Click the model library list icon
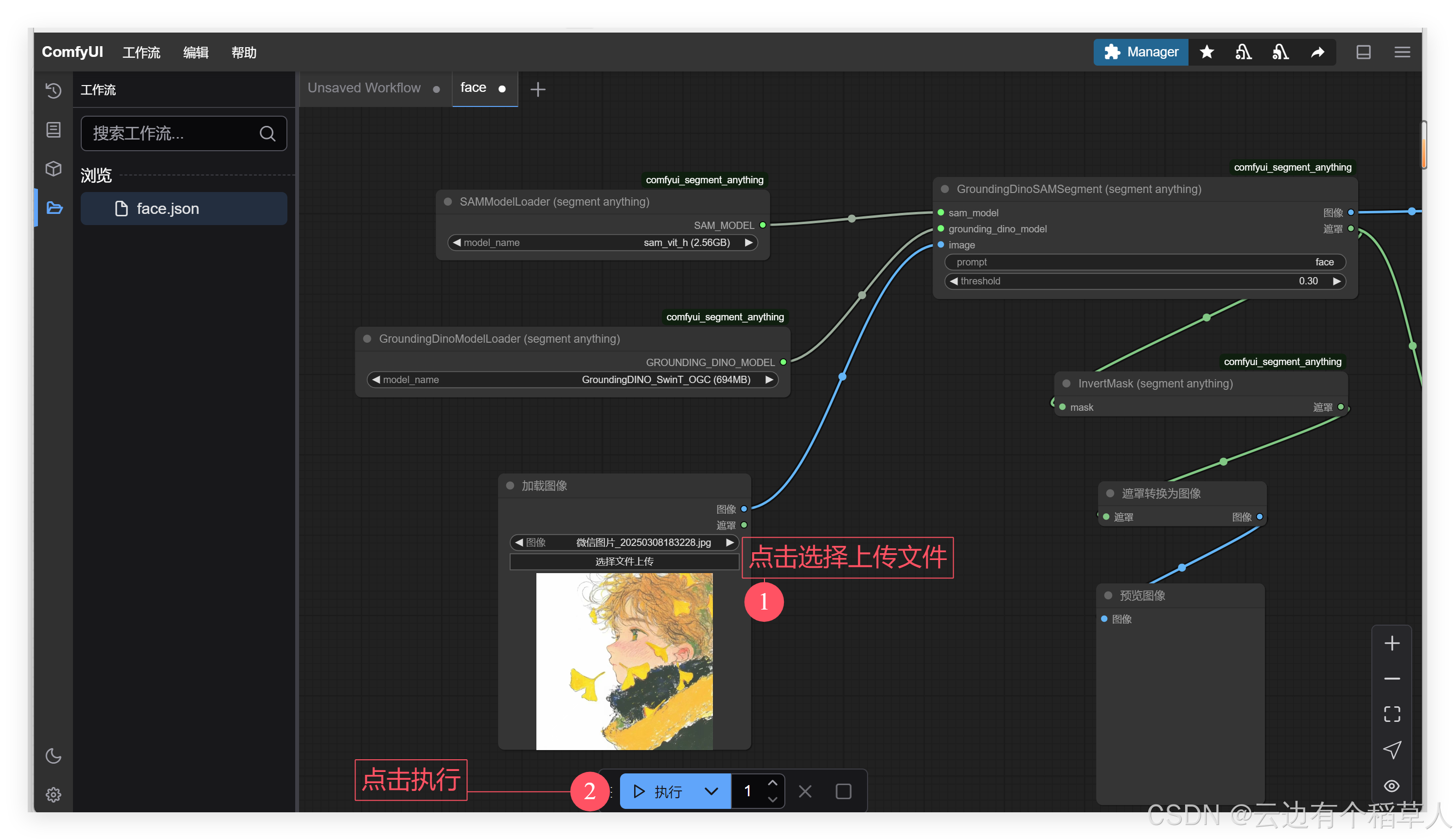This screenshot has height=840, width=1455. 53,130
